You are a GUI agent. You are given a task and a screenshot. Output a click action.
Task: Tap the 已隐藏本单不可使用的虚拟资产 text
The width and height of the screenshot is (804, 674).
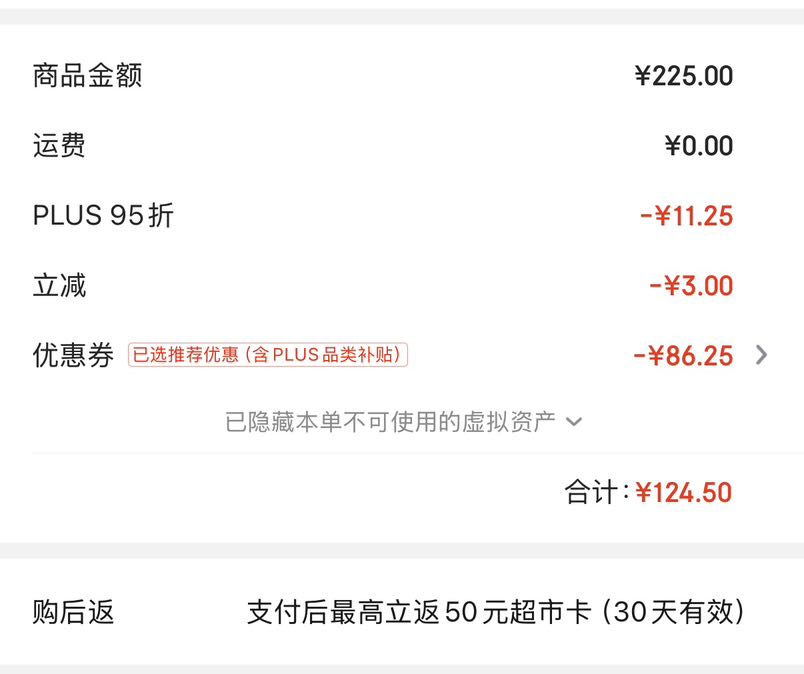[x=390, y=422]
